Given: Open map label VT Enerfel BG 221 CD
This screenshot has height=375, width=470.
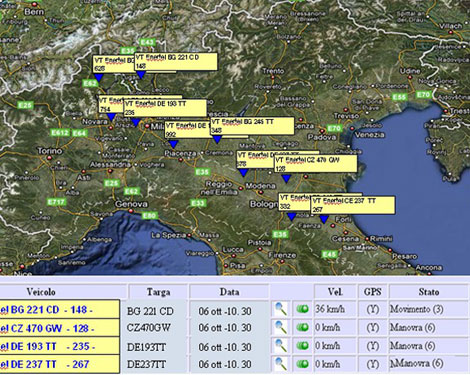Looking at the screenshot, I should pyautogui.click(x=176, y=61).
